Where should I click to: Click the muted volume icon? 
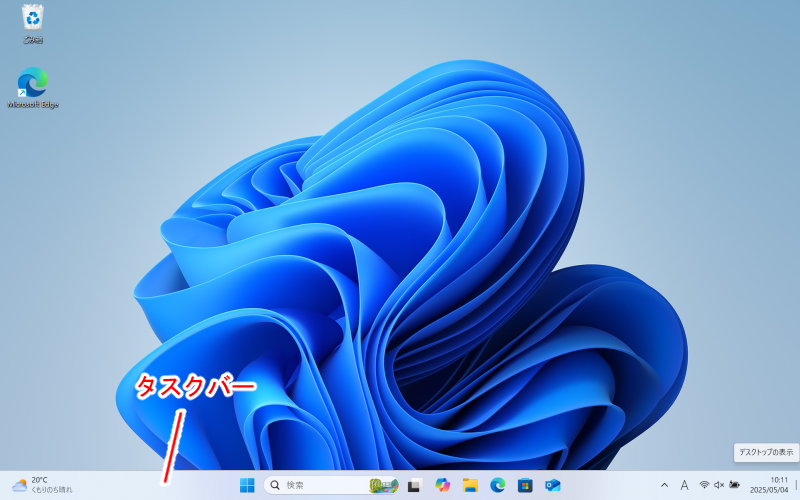719,485
